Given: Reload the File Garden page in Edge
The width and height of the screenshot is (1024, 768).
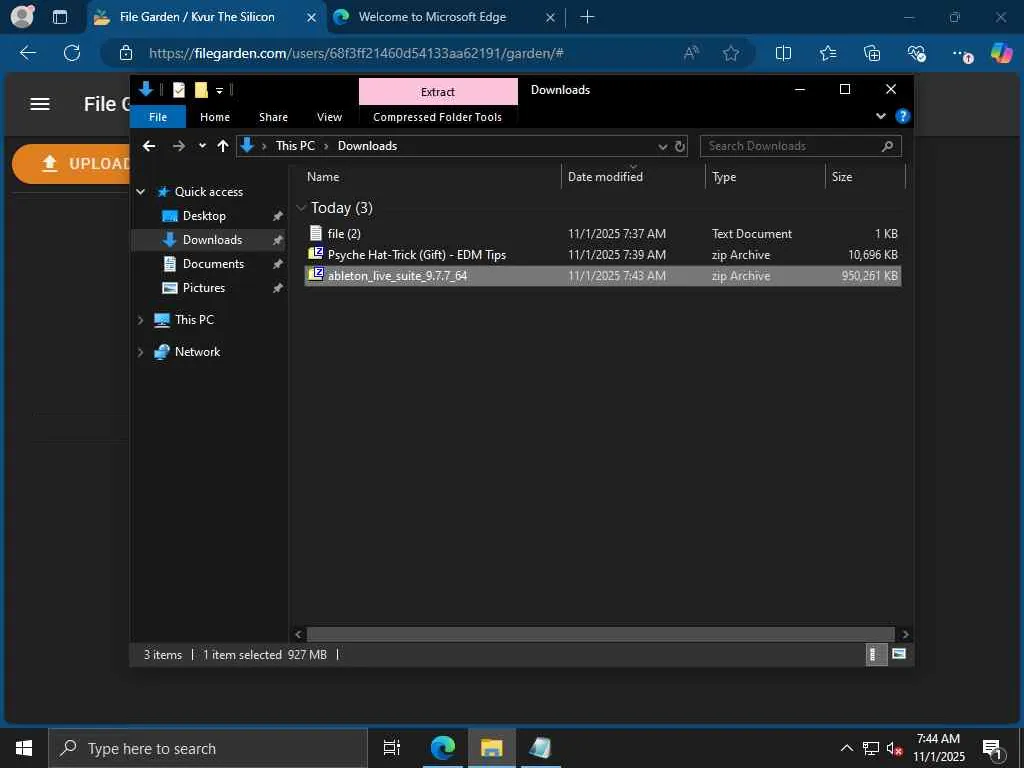Looking at the screenshot, I should click(x=72, y=53).
